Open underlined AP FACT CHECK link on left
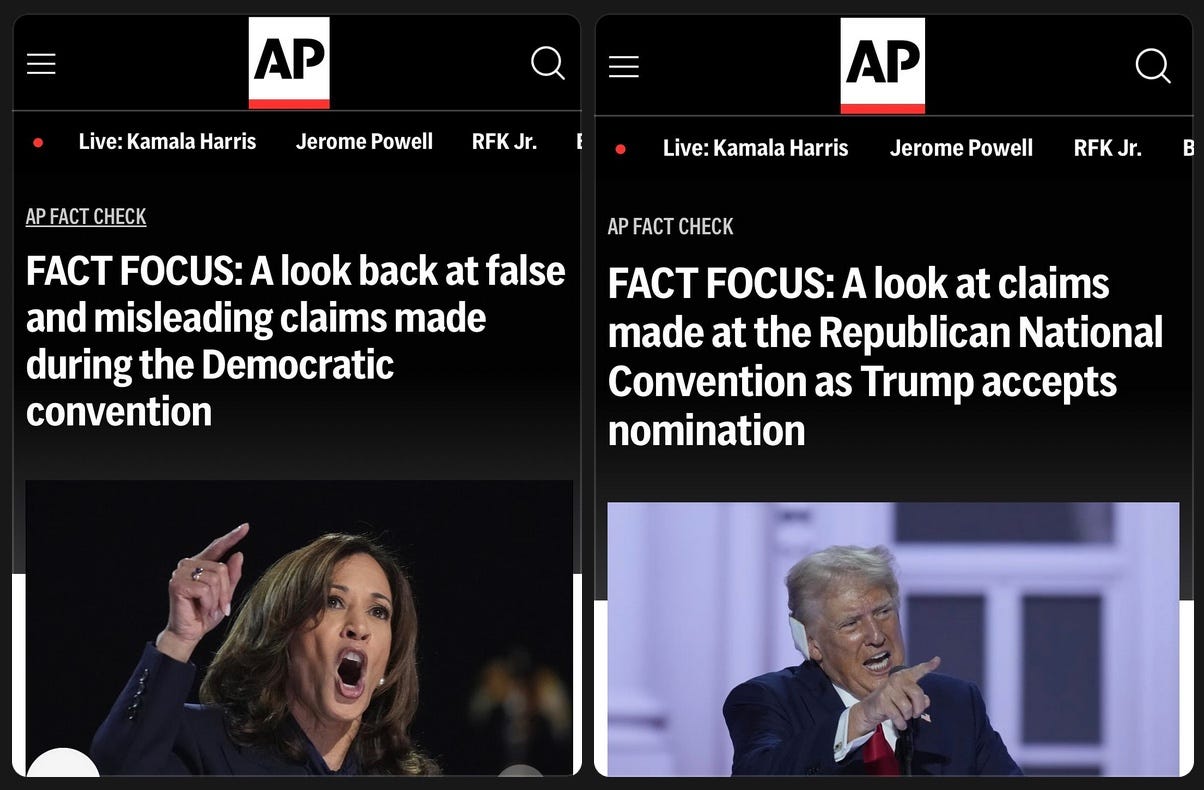 pos(86,217)
